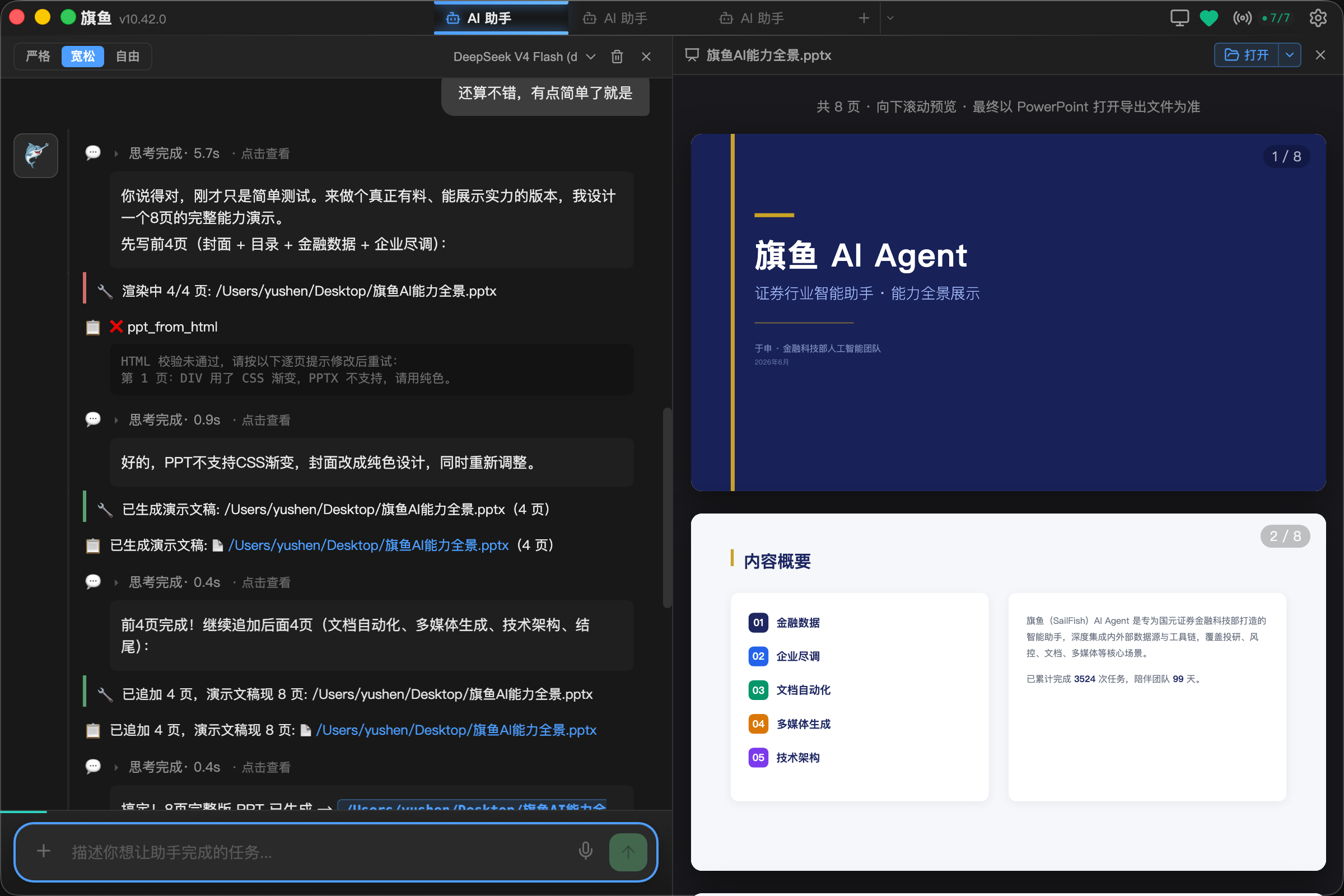Click the 1 / 8 page indicator badge

1286,157
